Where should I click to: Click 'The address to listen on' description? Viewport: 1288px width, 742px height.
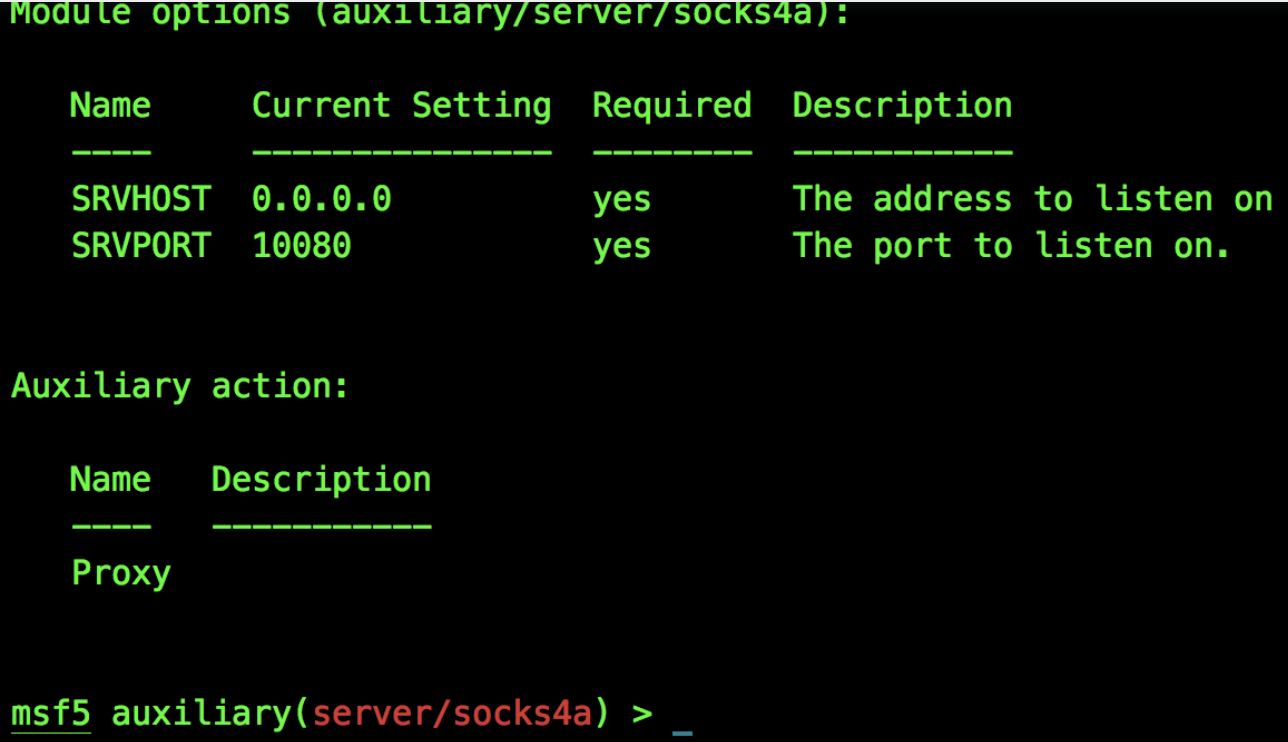1032,199
